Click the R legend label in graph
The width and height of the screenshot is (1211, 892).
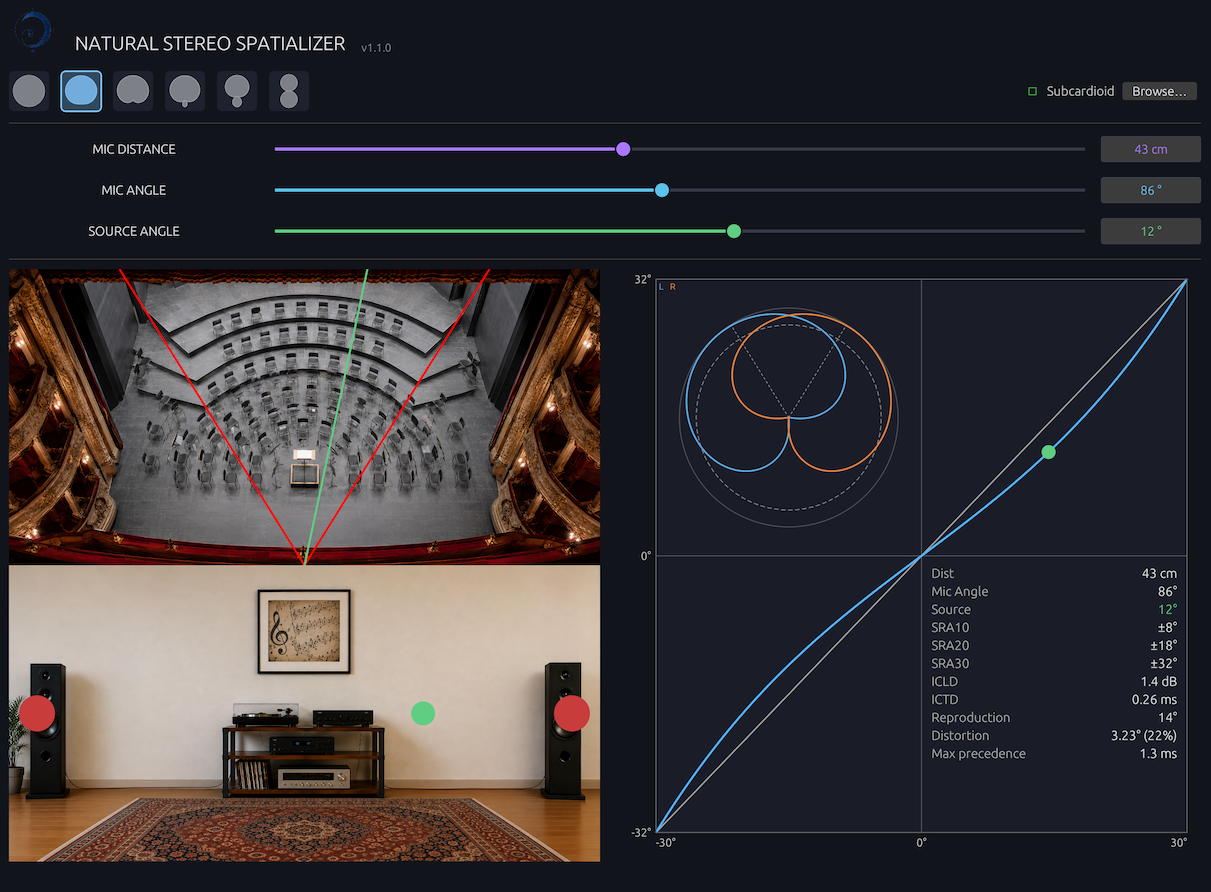pyautogui.click(x=673, y=287)
